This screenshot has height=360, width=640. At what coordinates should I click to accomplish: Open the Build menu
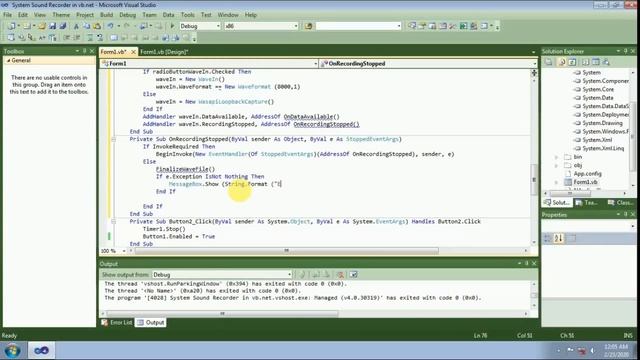pos(106,15)
